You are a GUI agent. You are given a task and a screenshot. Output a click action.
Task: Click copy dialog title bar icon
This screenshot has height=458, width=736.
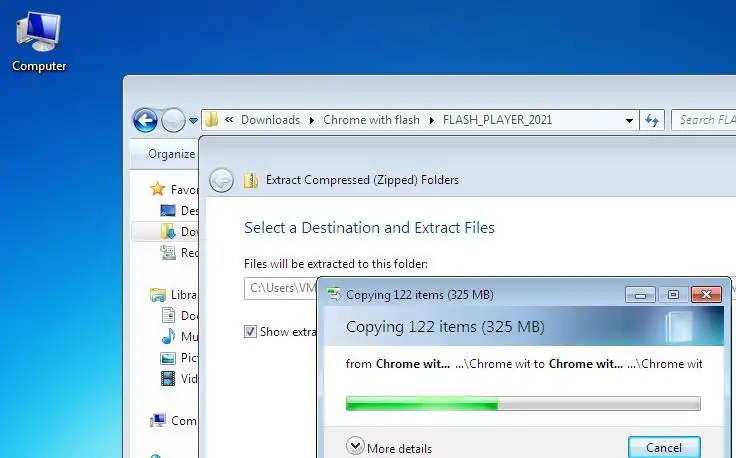pyautogui.click(x=334, y=294)
